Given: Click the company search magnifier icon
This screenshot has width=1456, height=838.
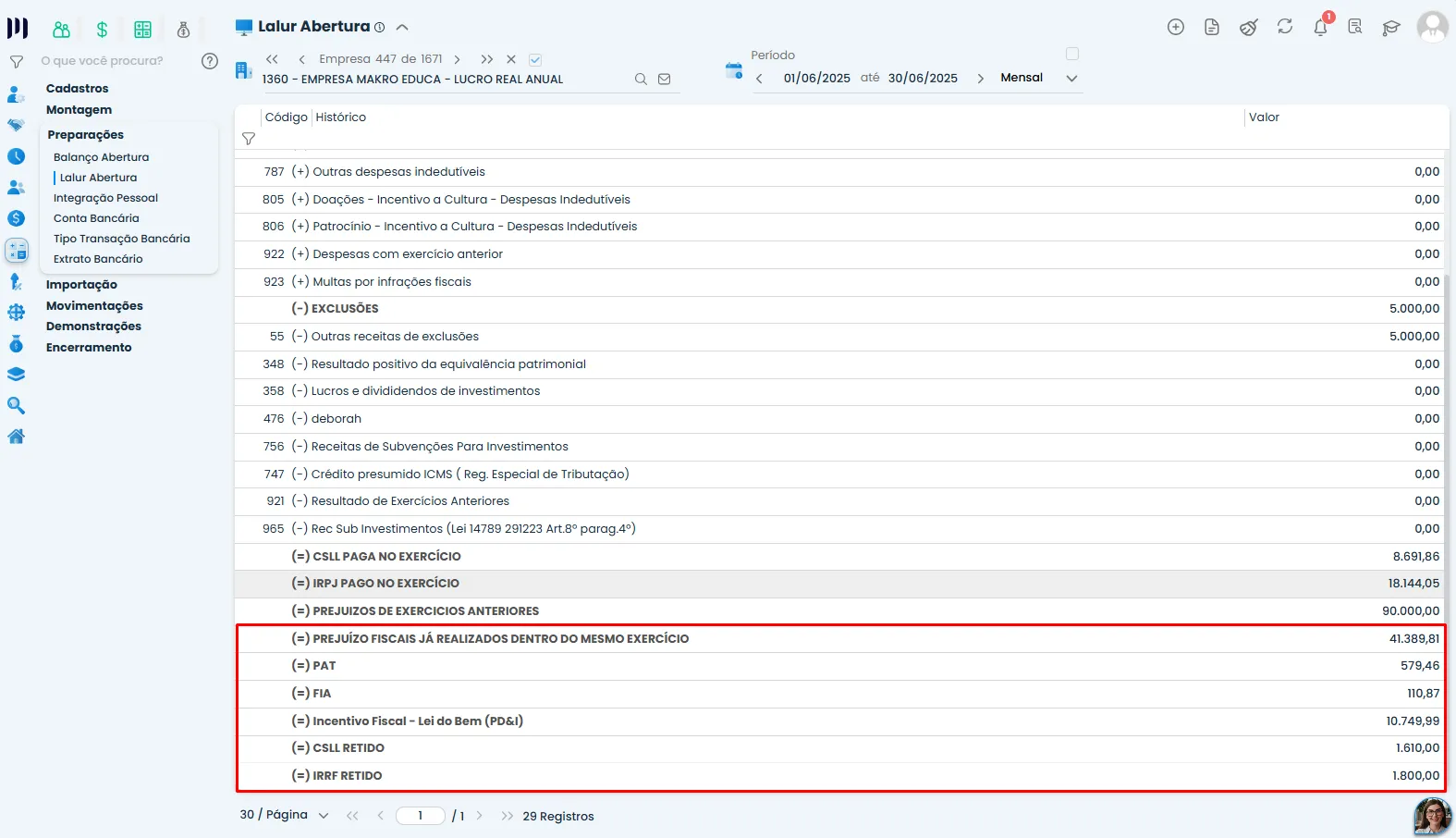Looking at the screenshot, I should coord(641,80).
